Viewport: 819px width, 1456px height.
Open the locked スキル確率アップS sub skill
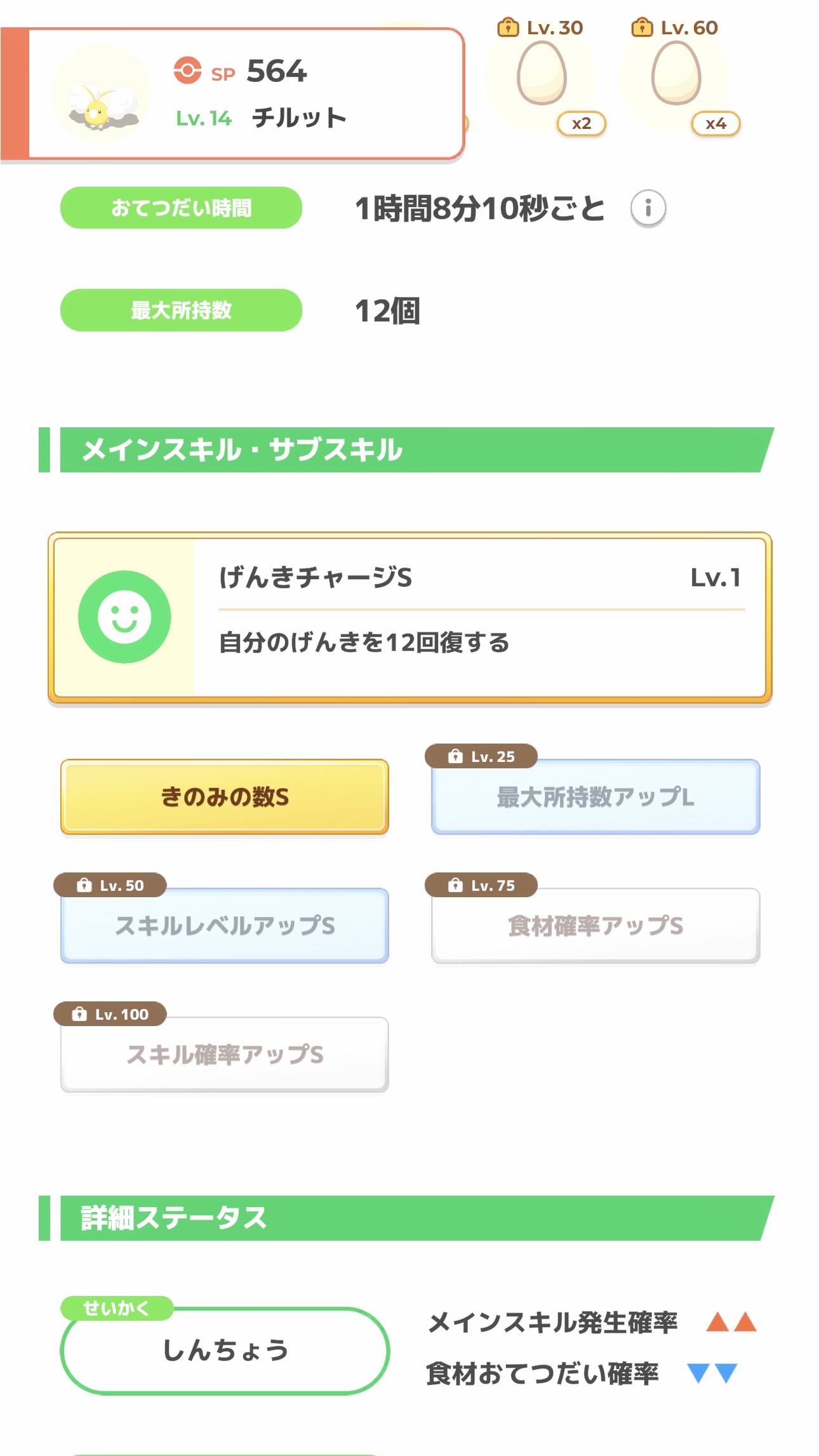(225, 1054)
